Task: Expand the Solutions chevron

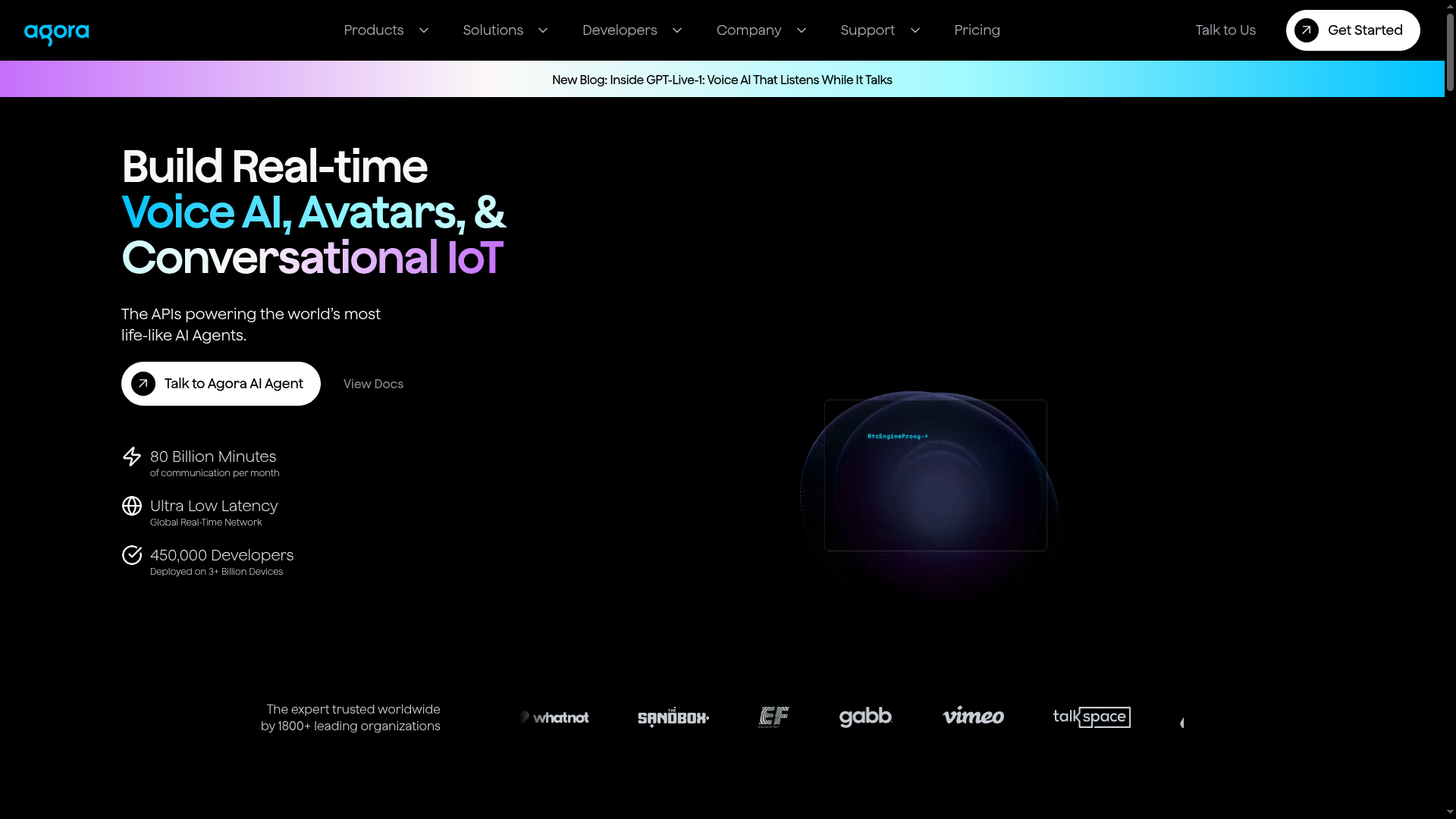Action: click(543, 30)
